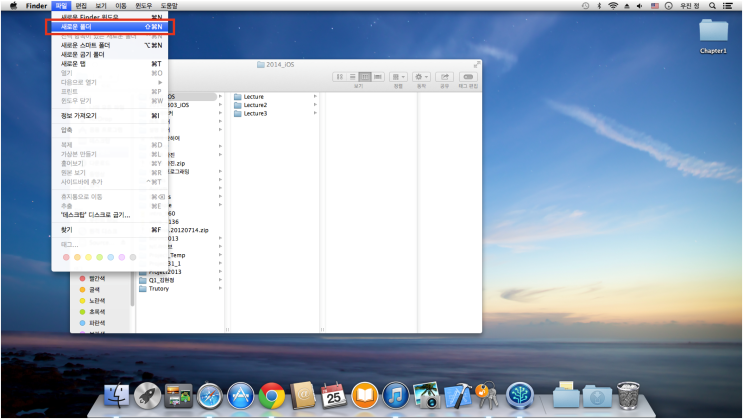This screenshot has height=419, width=743.
Task: Open the 도움말 menu in menu bar
Action: pyautogui.click(x=169, y=6)
